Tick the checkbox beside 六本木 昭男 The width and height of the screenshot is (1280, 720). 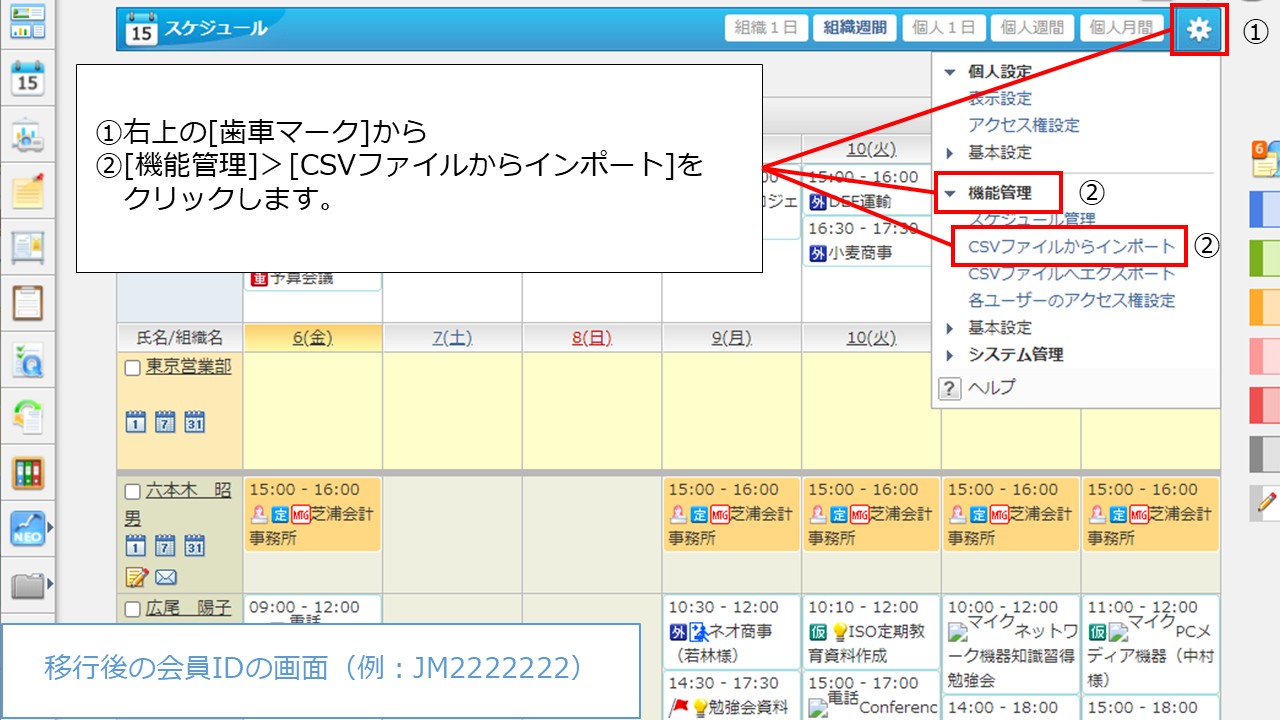[133, 492]
